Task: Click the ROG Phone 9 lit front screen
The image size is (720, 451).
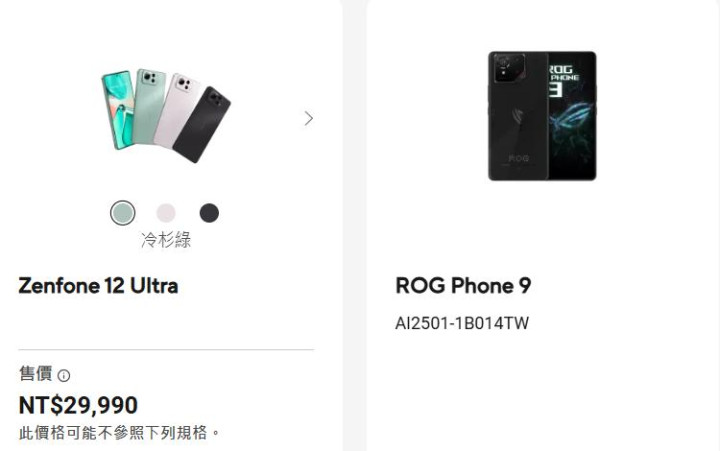Action: pos(572,116)
